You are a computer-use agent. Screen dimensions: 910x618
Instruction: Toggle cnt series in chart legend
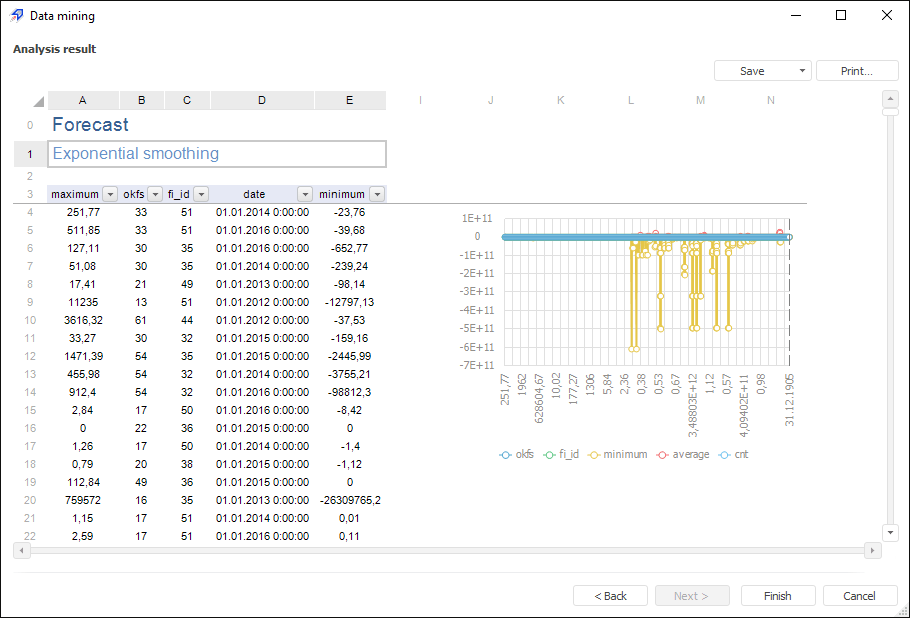[x=733, y=454]
